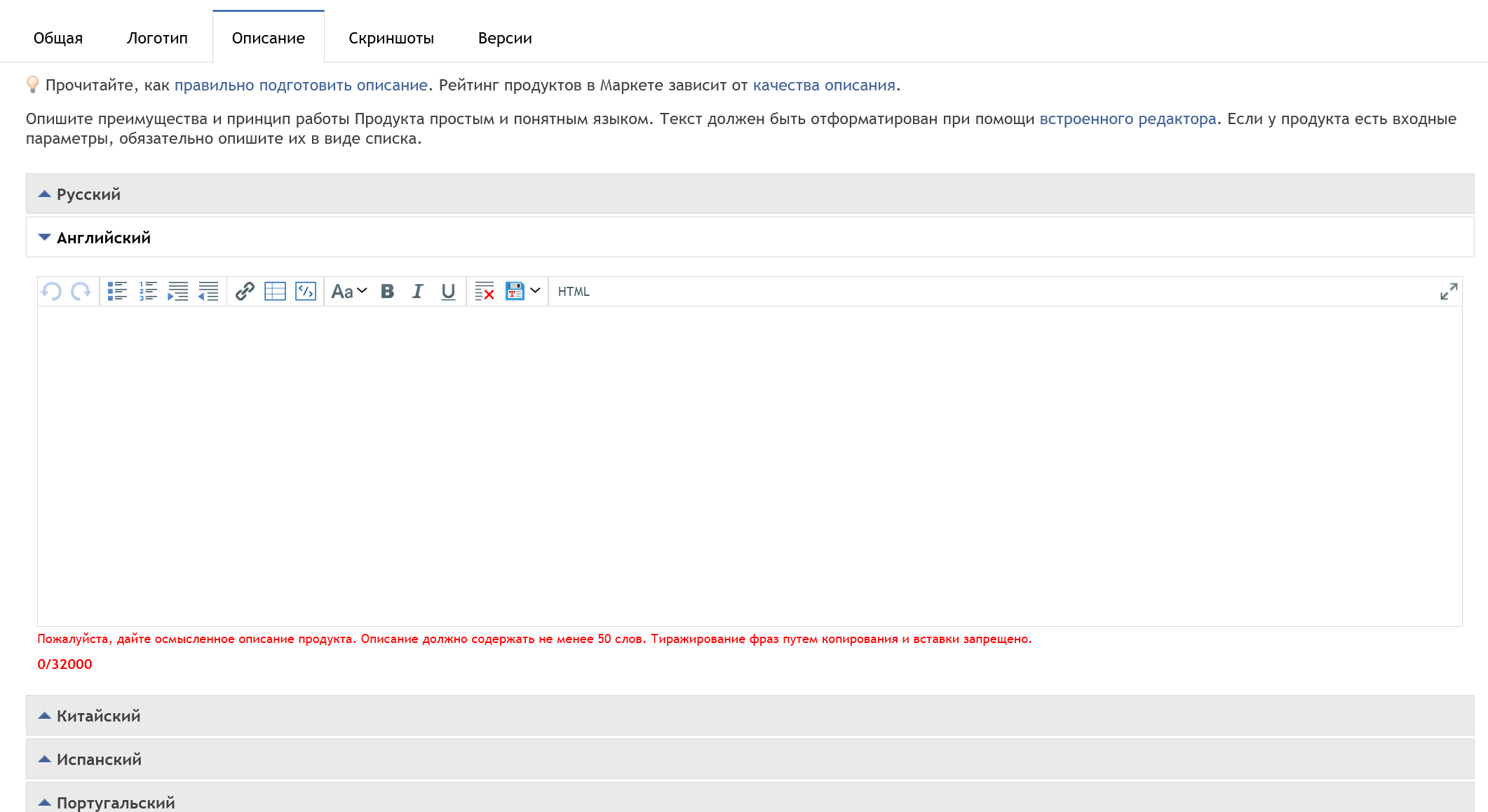Insert a bulleted list
The height and width of the screenshot is (812, 1488).
coord(117,291)
